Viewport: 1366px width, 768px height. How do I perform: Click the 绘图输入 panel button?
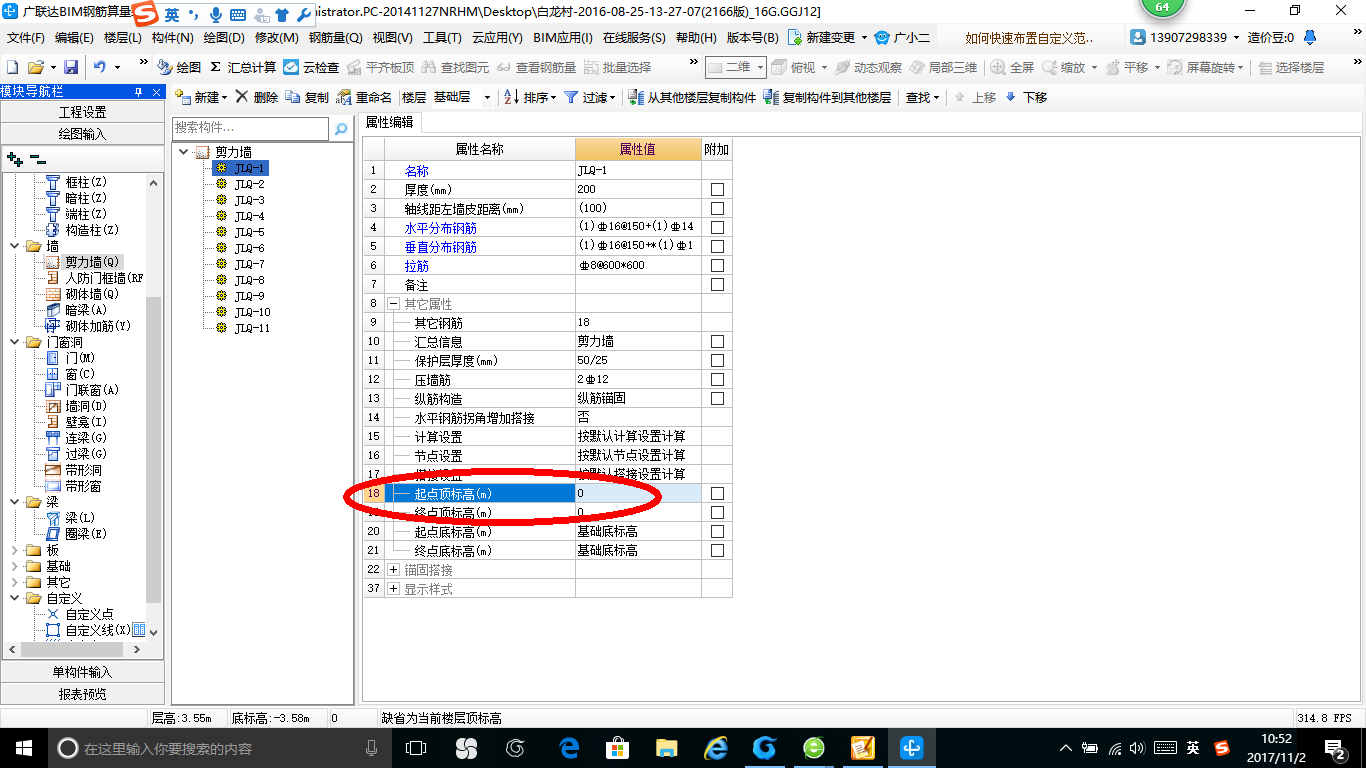[82, 133]
